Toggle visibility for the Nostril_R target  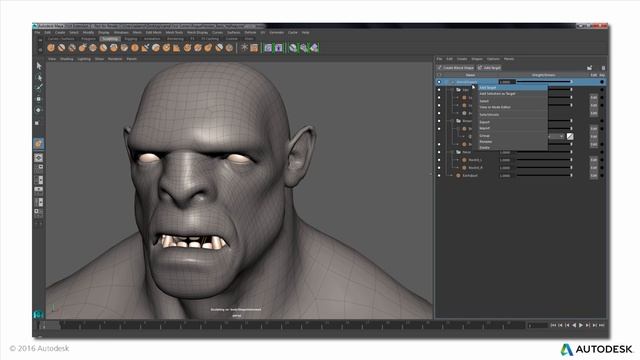point(439,168)
